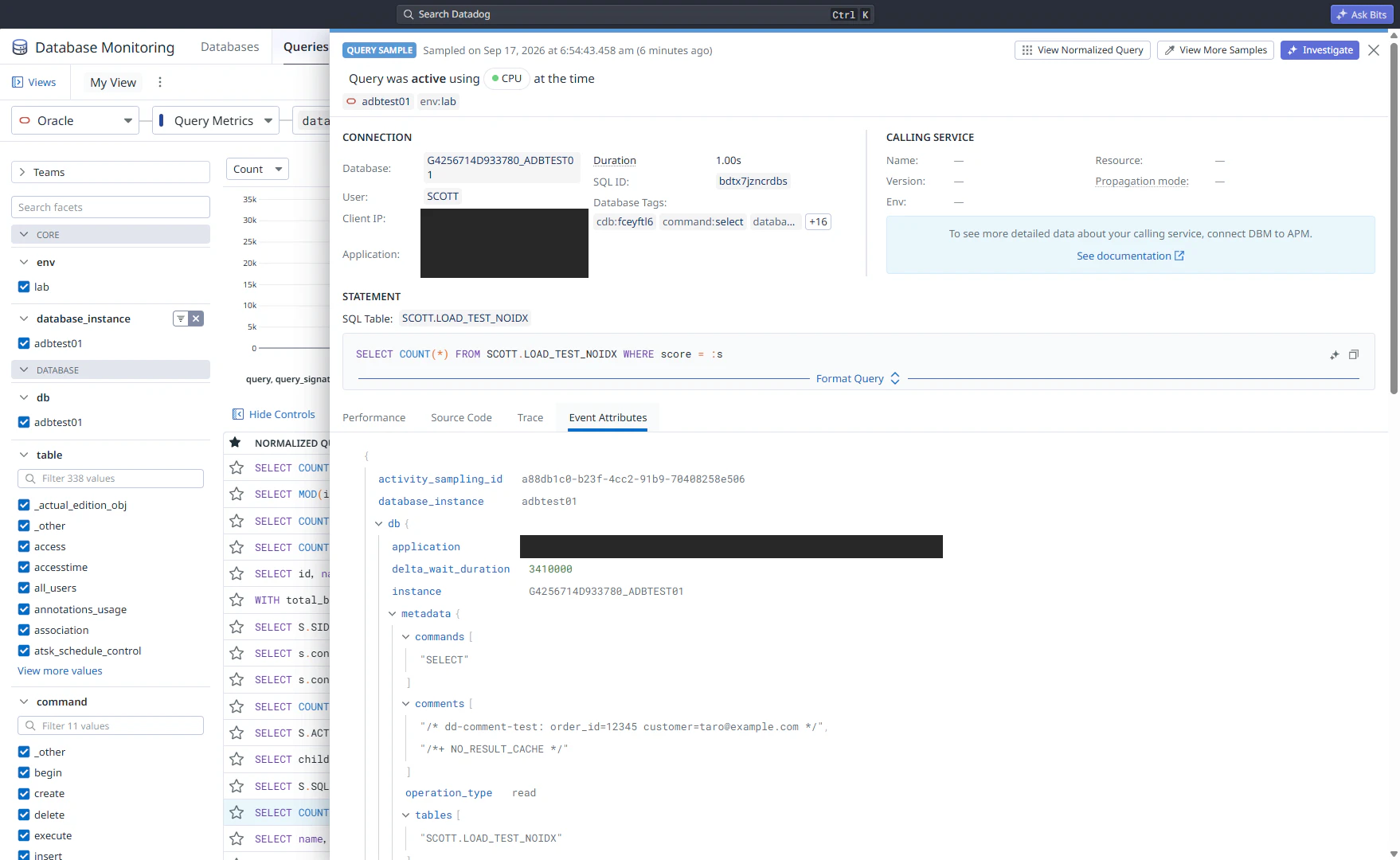
Task: Toggle the accesstime table checkbox
Action: click(x=24, y=567)
